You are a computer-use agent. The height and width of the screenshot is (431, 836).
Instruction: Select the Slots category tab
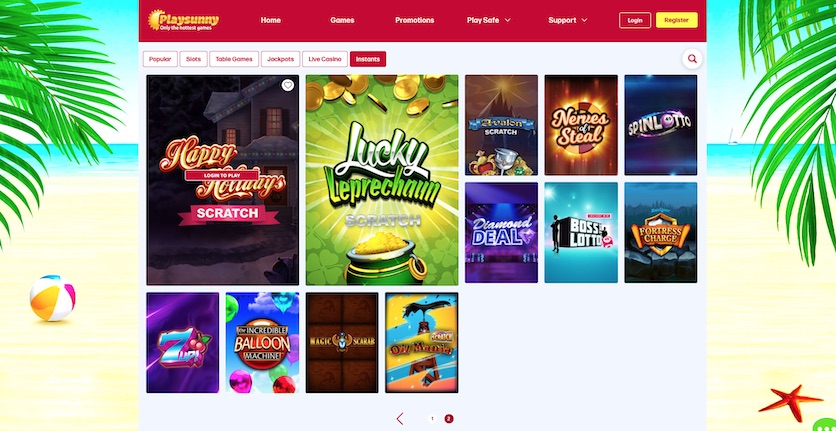(x=194, y=59)
